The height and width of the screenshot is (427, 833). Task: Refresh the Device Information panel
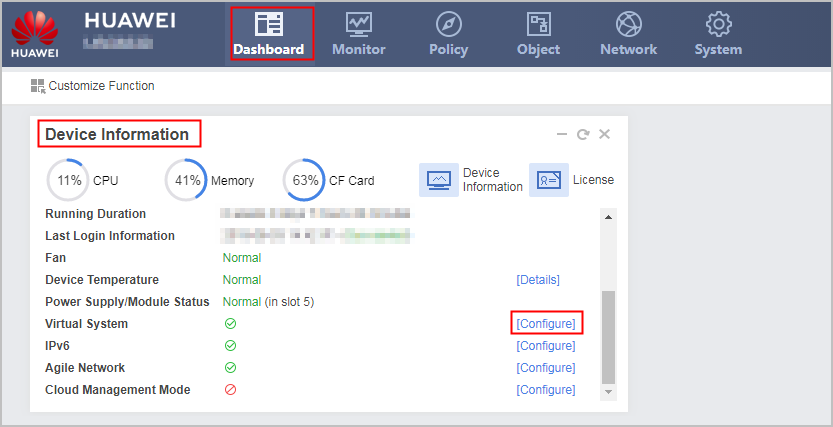(x=583, y=134)
